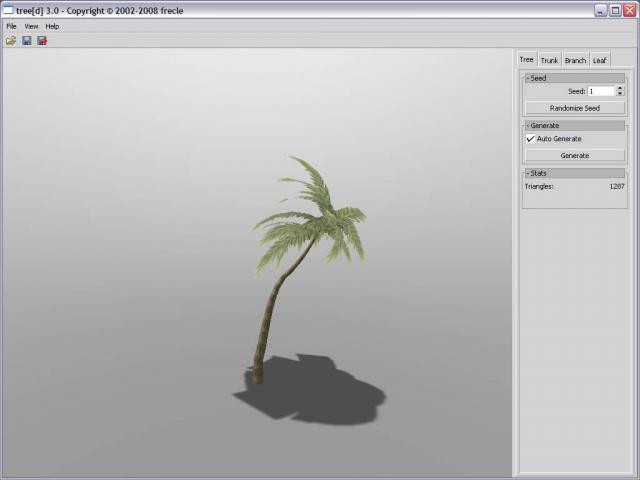Decrease the Seed value with down arrow

[620, 94]
